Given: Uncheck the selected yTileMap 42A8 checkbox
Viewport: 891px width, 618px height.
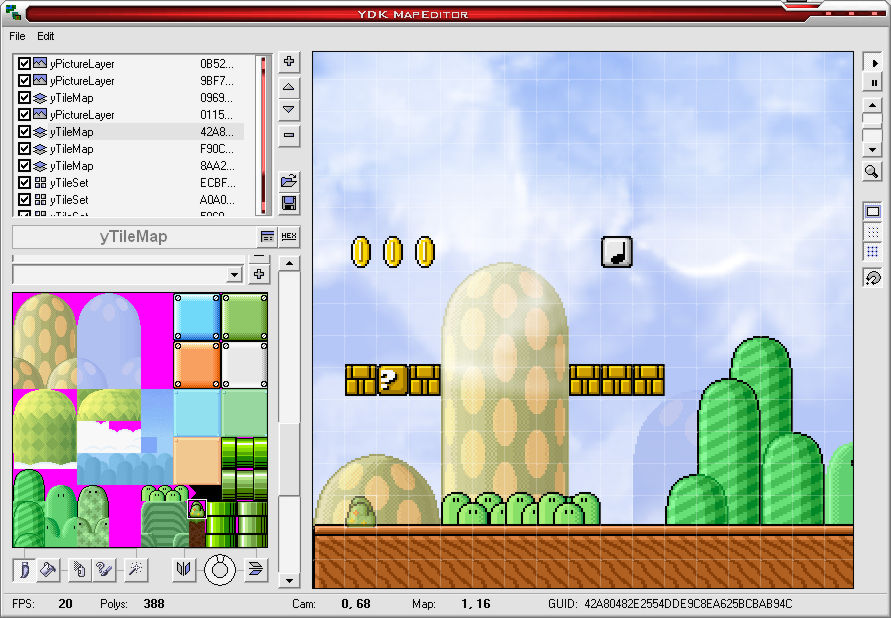Looking at the screenshot, I should pos(25,132).
